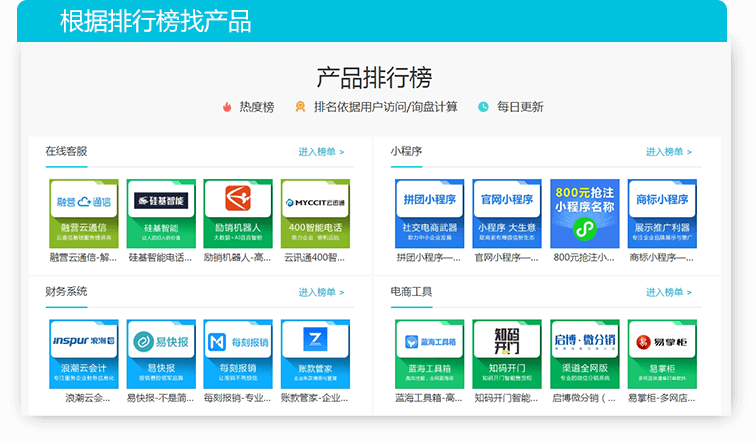Screen dimensions: 756x441
Task: Go to 财务系统 ranking via 进入榜单
Action: pos(321,292)
